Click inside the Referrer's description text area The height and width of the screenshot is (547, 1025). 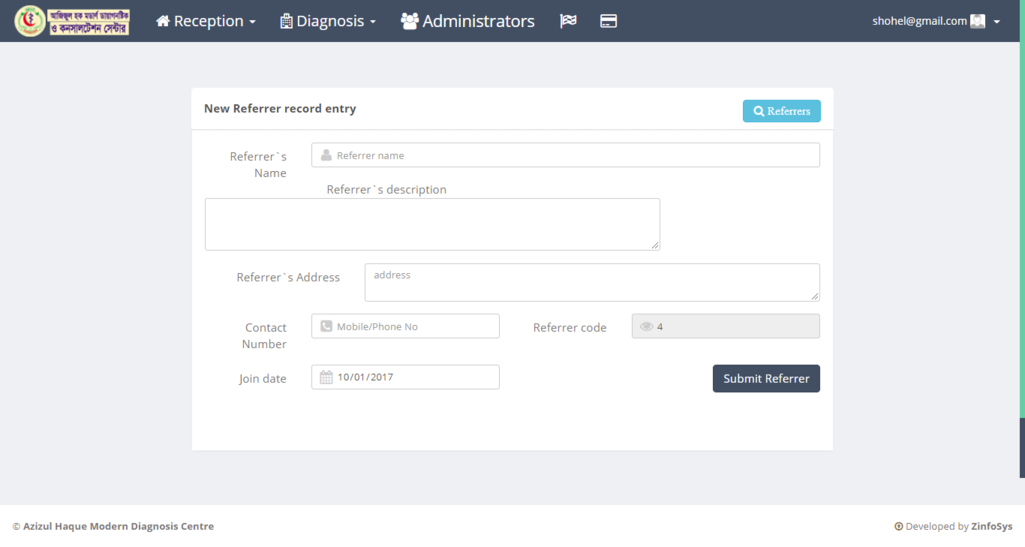coord(432,224)
